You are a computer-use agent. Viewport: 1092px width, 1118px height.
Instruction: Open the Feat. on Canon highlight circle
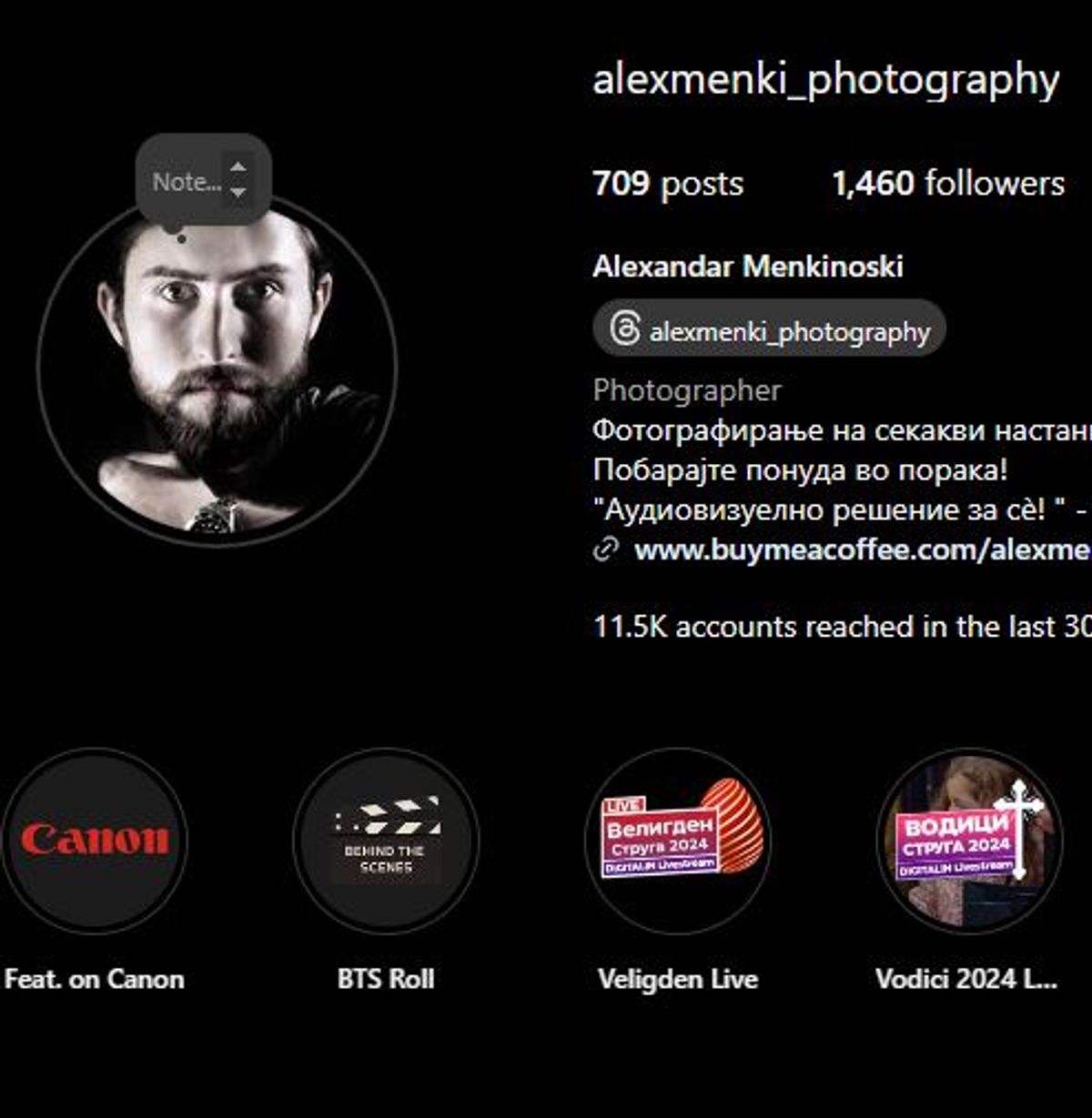[x=95, y=841]
